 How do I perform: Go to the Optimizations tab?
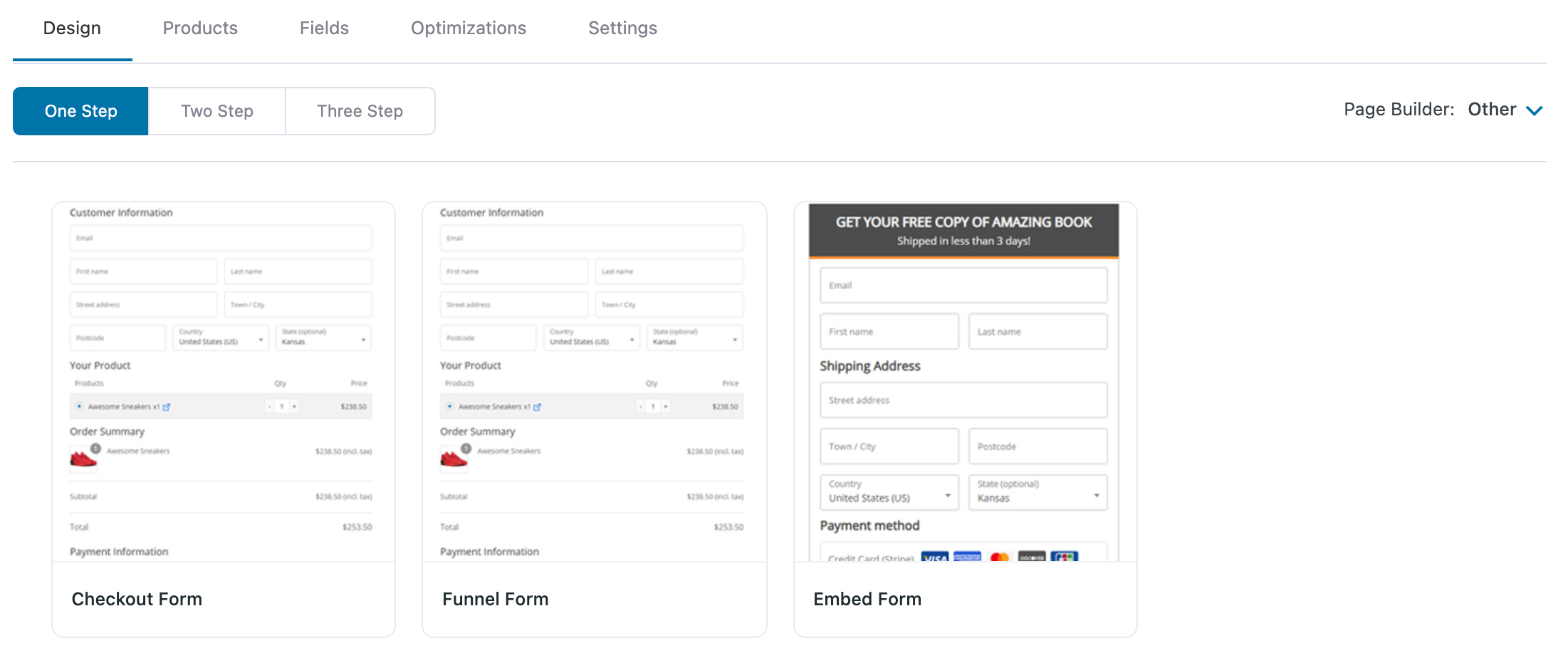468,28
